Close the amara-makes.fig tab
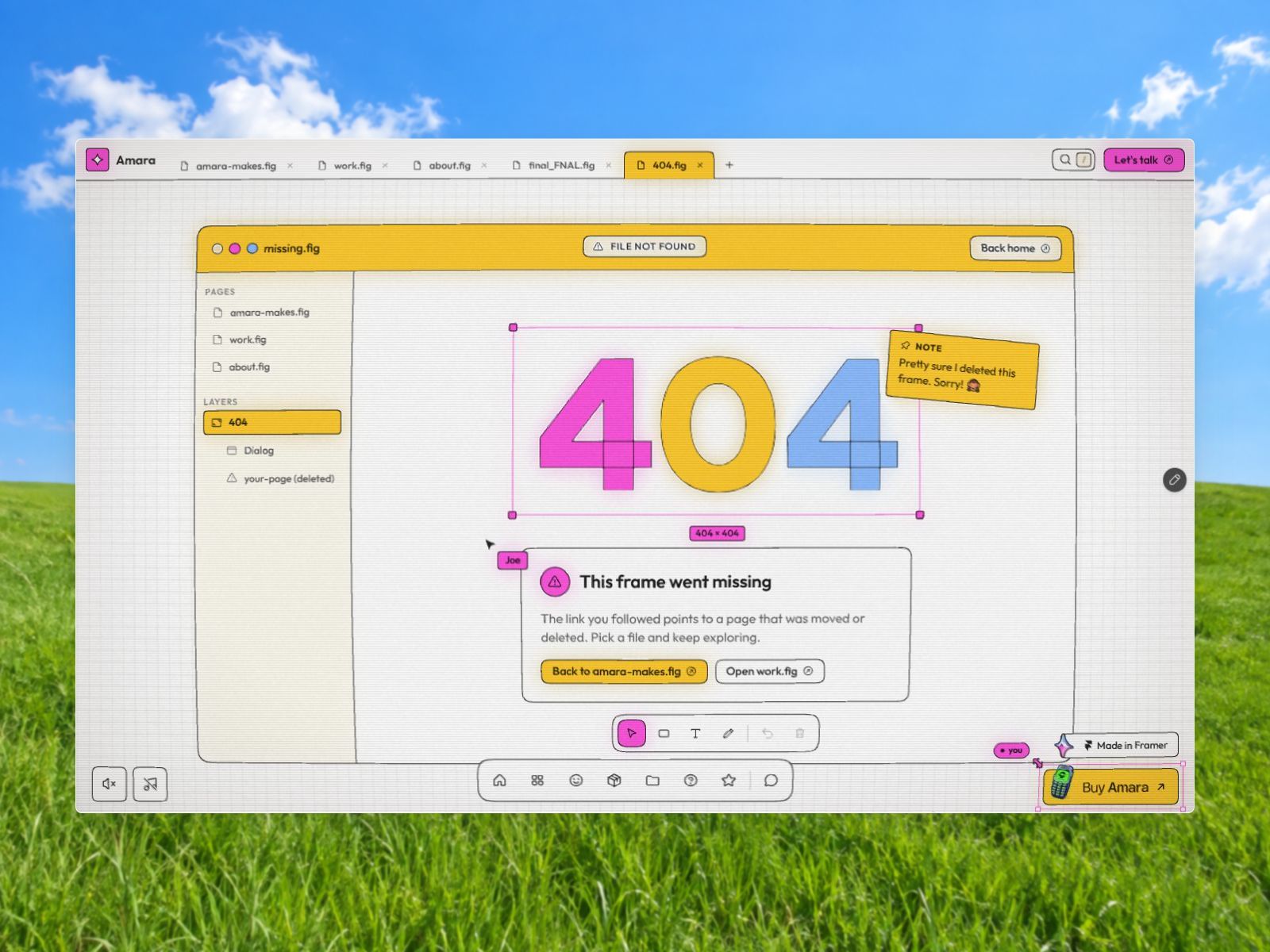The height and width of the screenshot is (952, 1270). (x=291, y=166)
